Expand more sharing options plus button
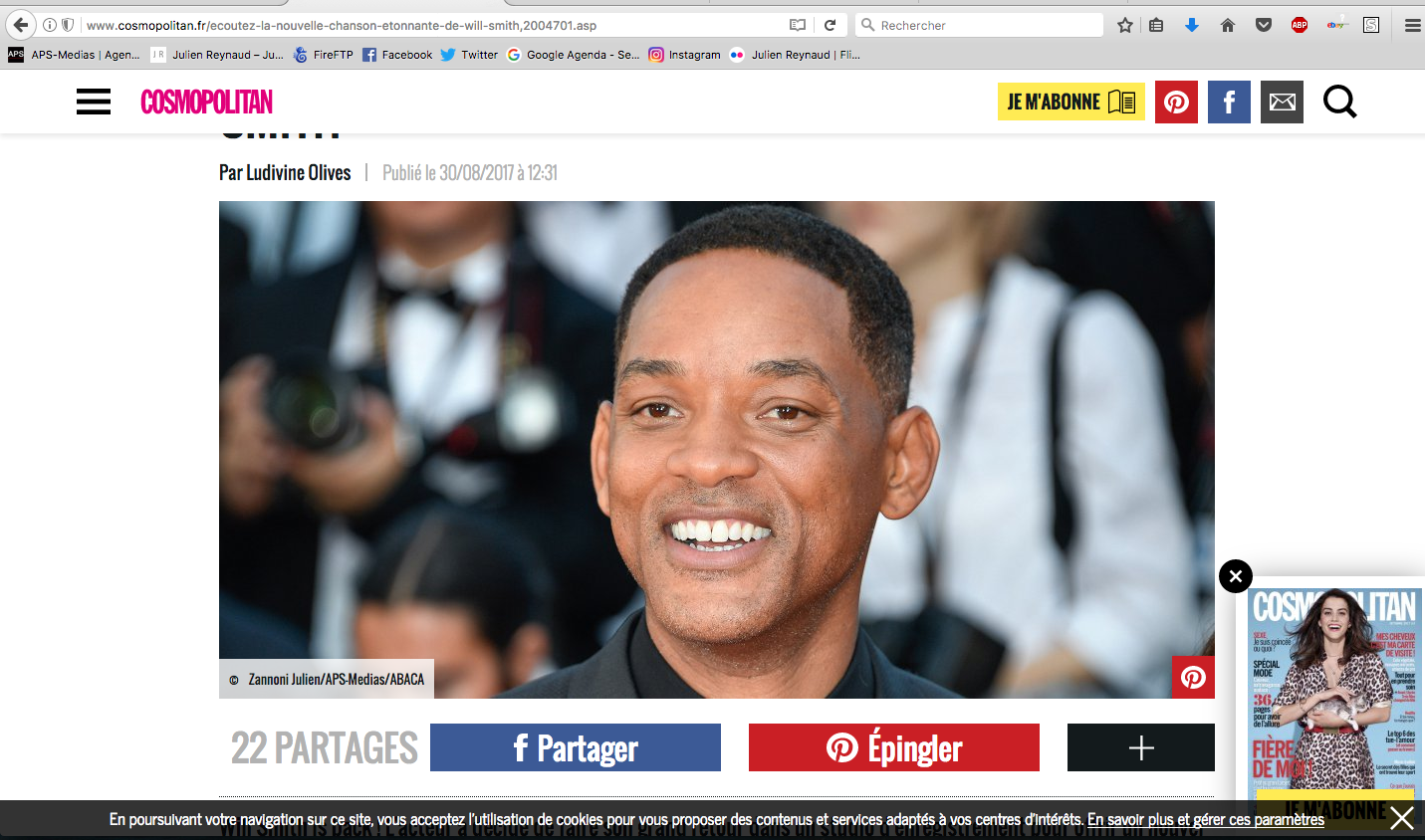The height and width of the screenshot is (840, 1425). (x=1140, y=747)
